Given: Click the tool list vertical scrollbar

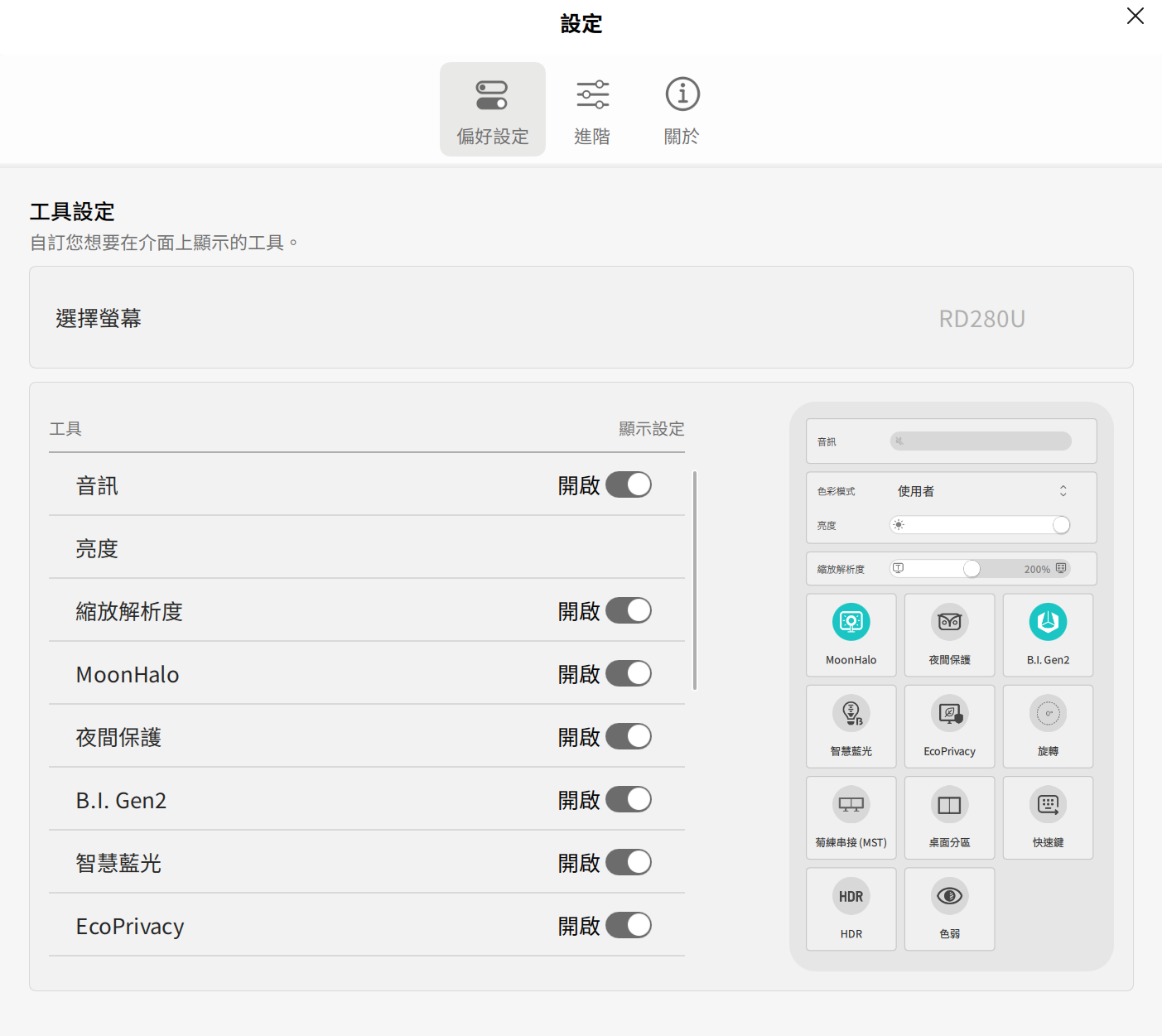Looking at the screenshot, I should [x=695, y=581].
